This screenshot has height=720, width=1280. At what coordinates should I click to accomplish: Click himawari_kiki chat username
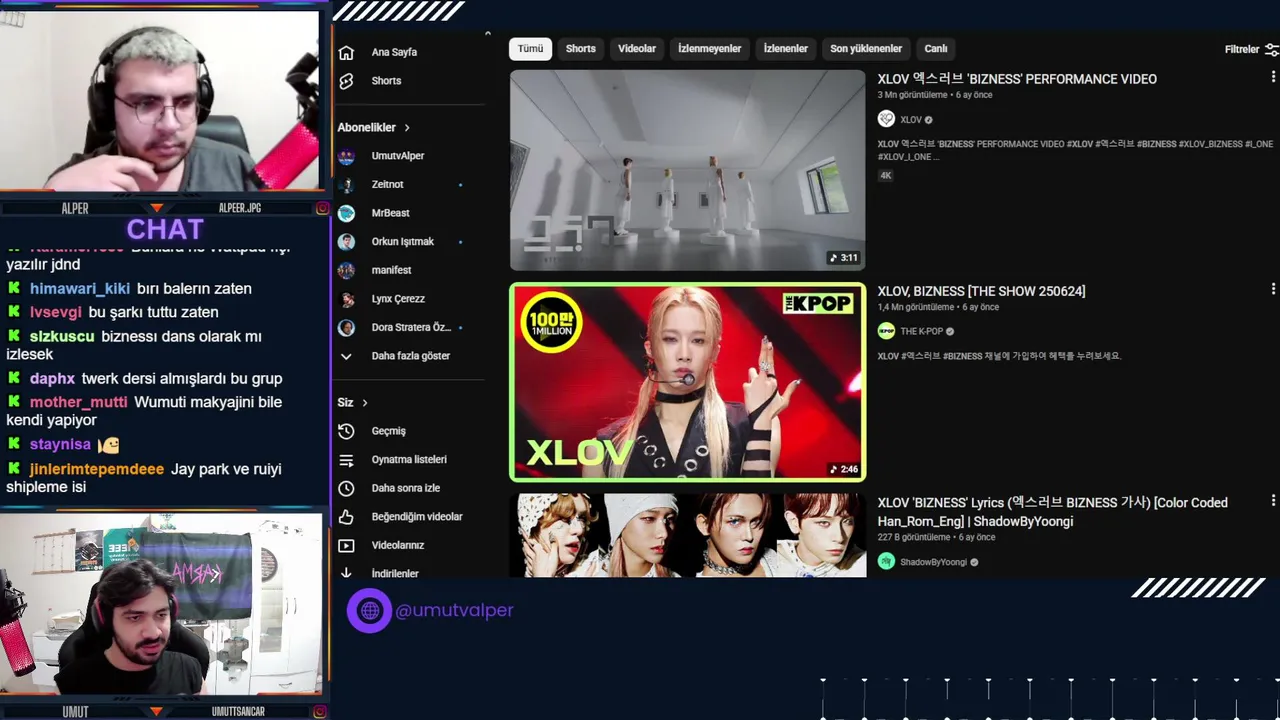[80, 289]
